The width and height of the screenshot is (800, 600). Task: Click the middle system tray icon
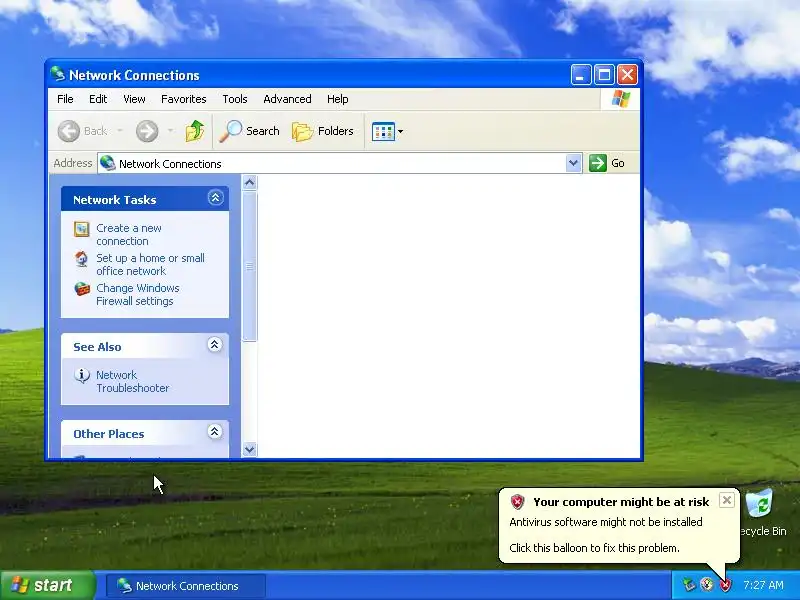707,585
